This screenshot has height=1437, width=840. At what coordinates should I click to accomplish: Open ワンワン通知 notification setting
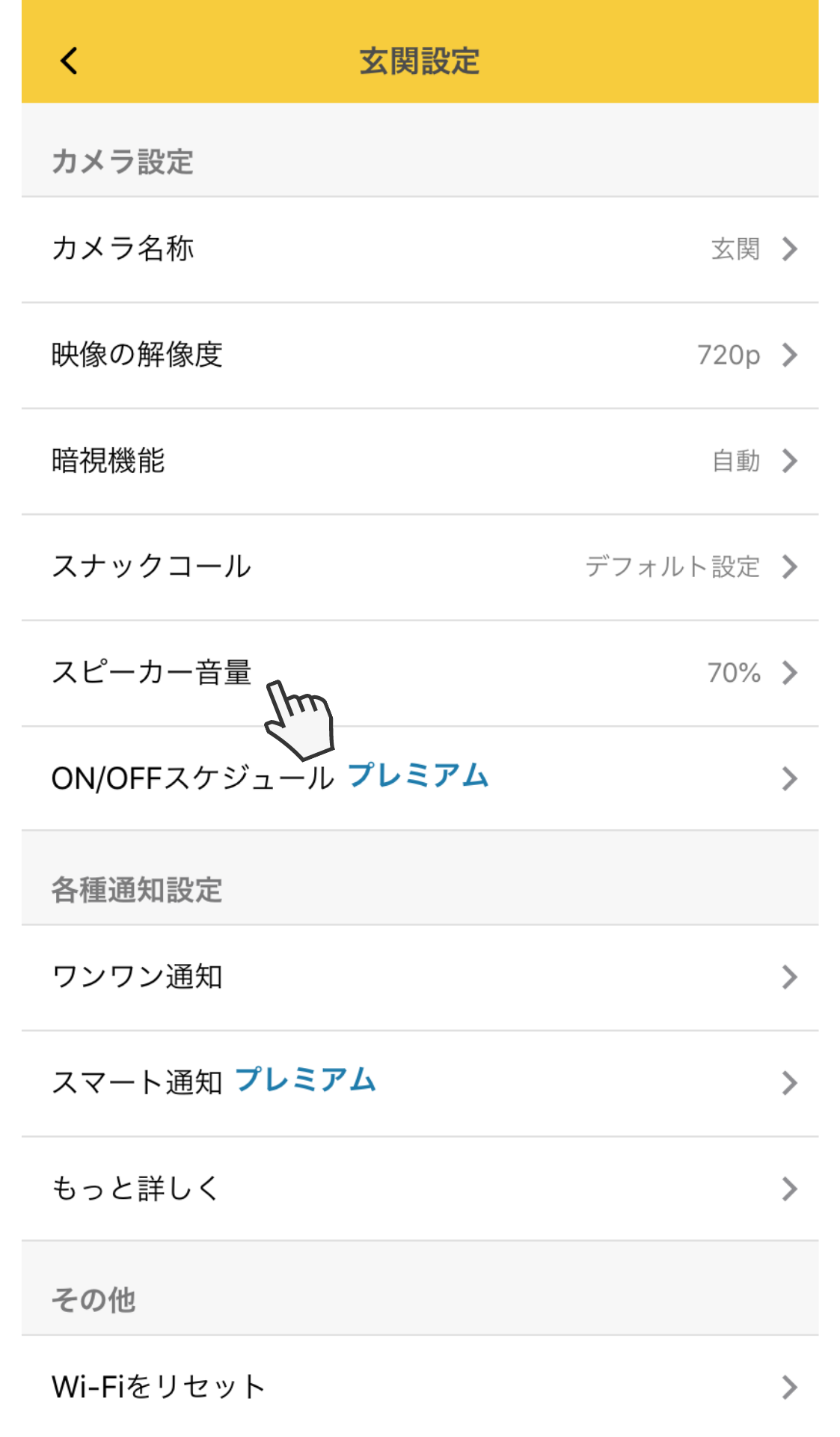[138, 977]
